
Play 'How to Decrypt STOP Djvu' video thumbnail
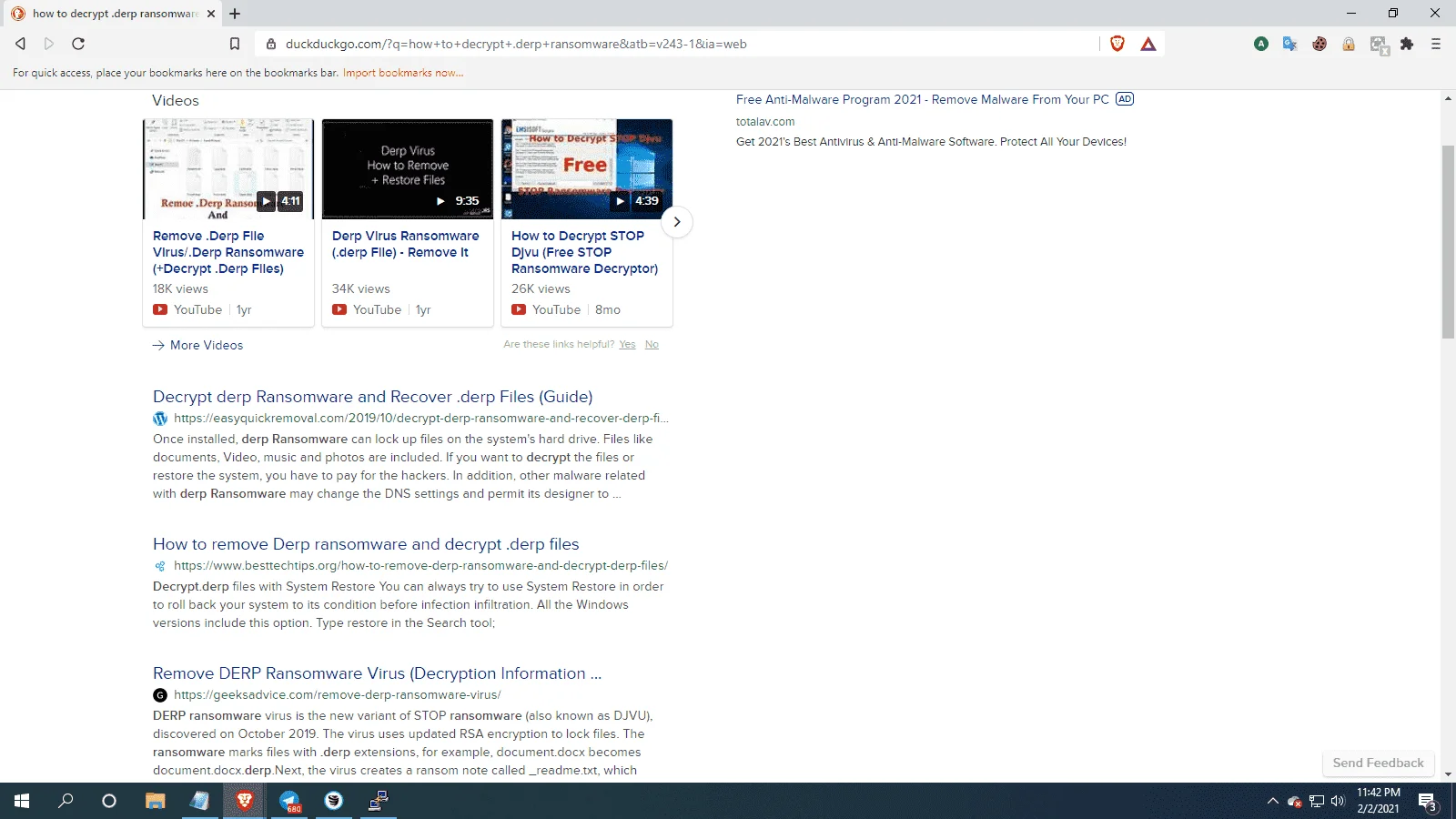tap(587, 169)
